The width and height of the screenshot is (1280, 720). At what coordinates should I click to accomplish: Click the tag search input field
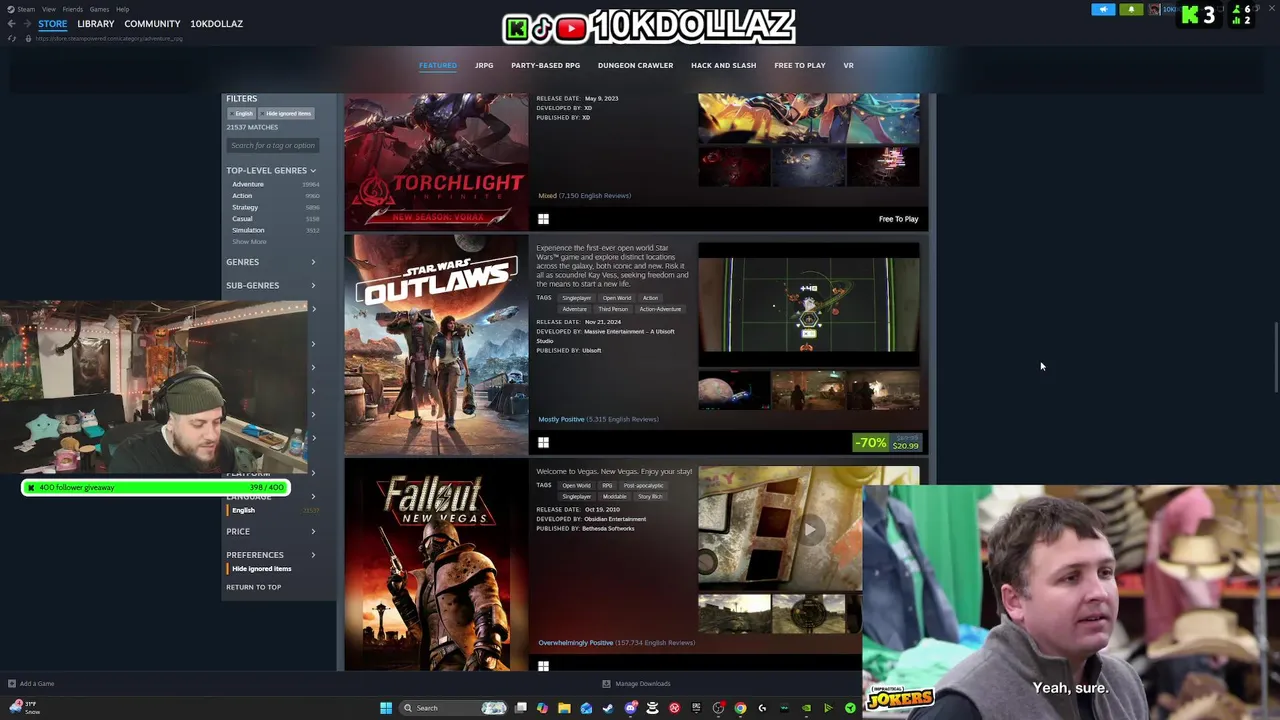click(273, 146)
